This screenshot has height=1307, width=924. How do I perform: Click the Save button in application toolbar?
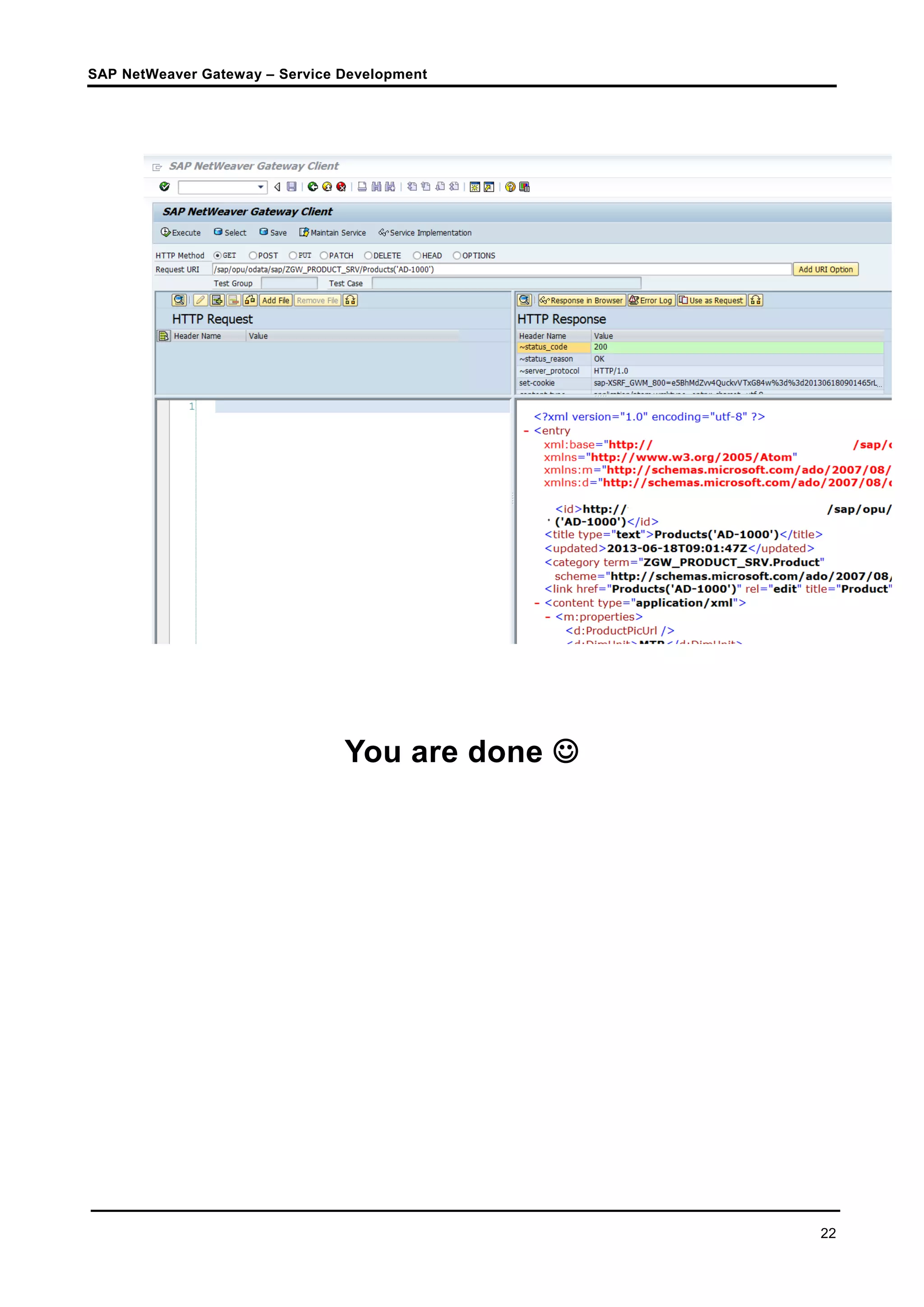[273, 232]
